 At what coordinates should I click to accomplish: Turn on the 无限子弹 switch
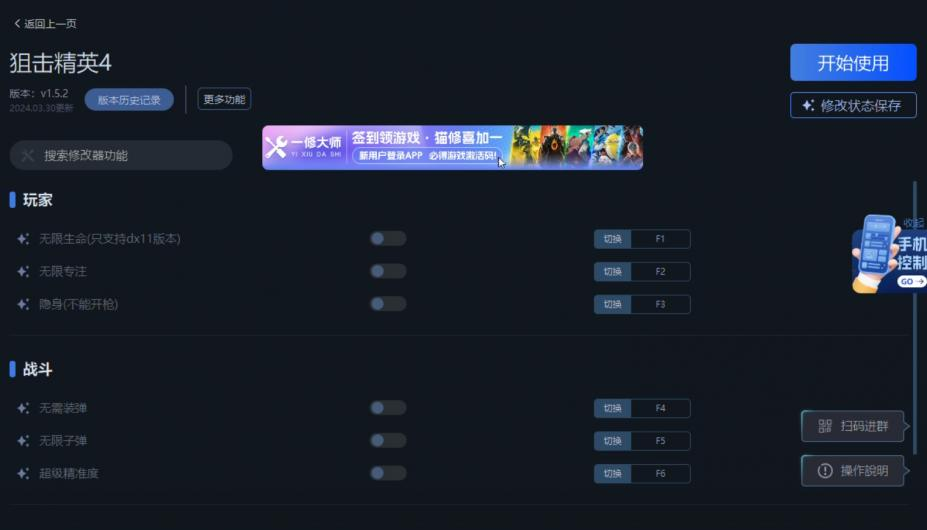pos(388,440)
